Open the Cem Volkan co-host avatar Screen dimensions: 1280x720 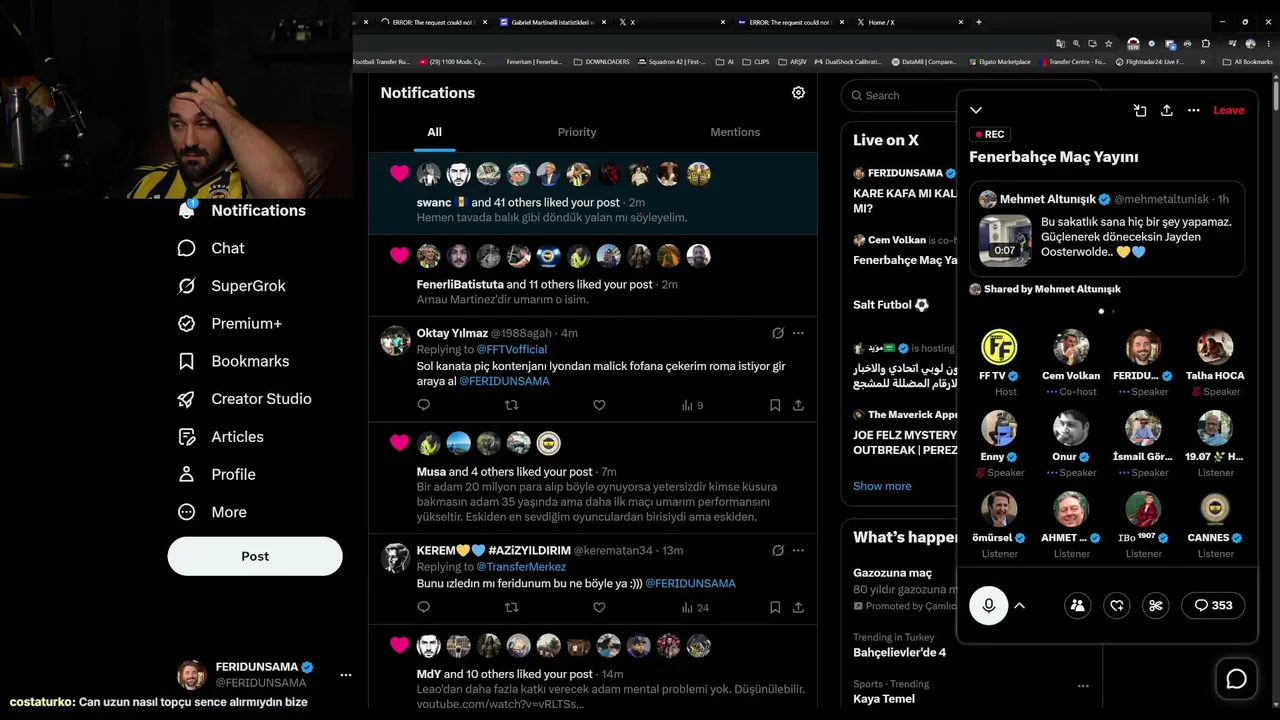pyautogui.click(x=1071, y=347)
